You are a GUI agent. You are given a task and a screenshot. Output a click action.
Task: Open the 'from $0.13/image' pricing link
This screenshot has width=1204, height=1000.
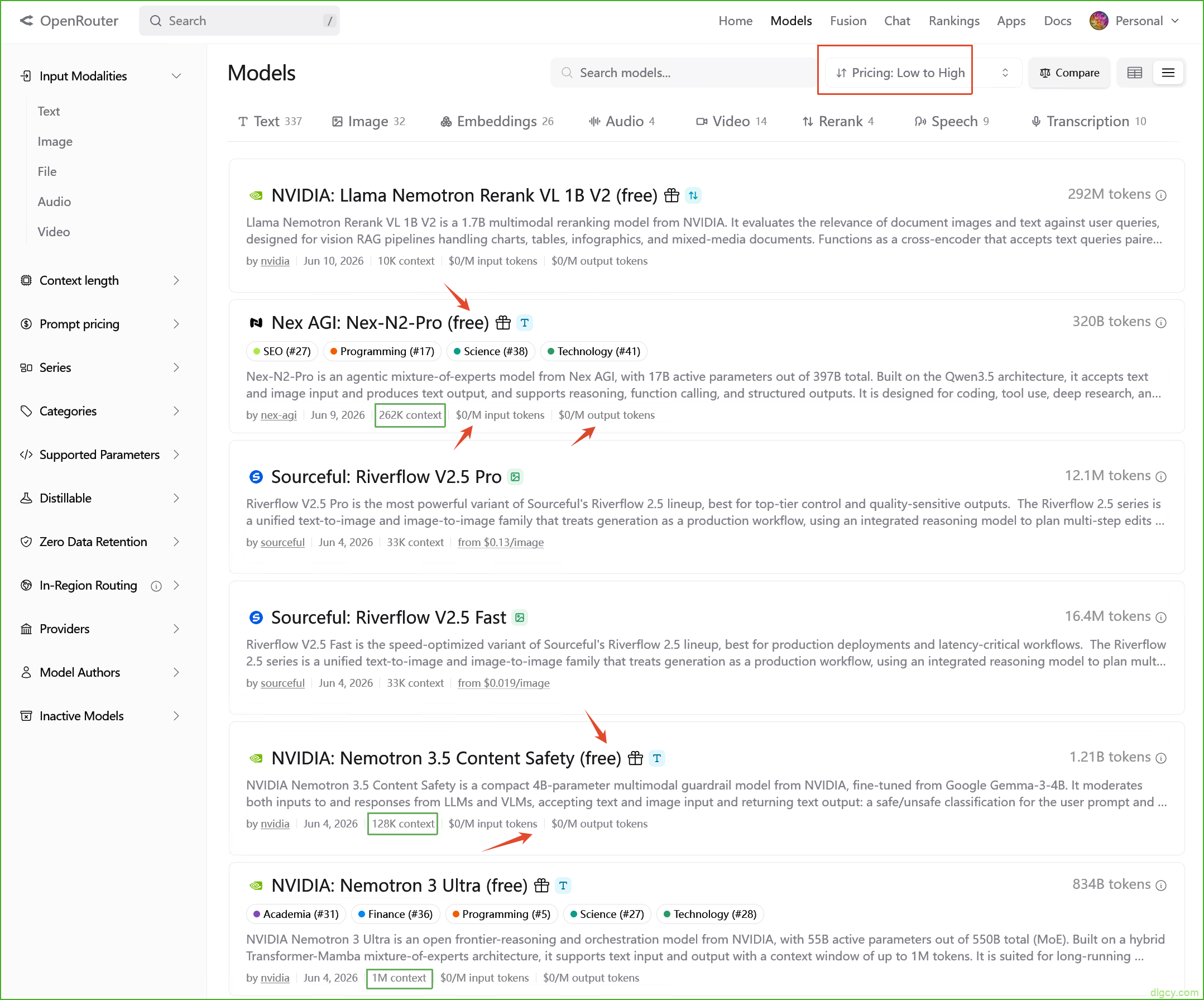pos(501,542)
